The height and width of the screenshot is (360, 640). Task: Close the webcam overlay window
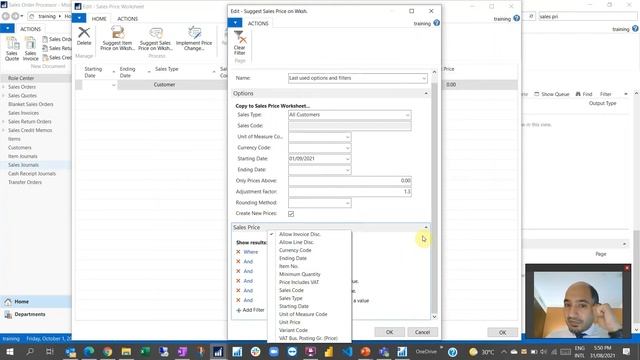point(627,268)
